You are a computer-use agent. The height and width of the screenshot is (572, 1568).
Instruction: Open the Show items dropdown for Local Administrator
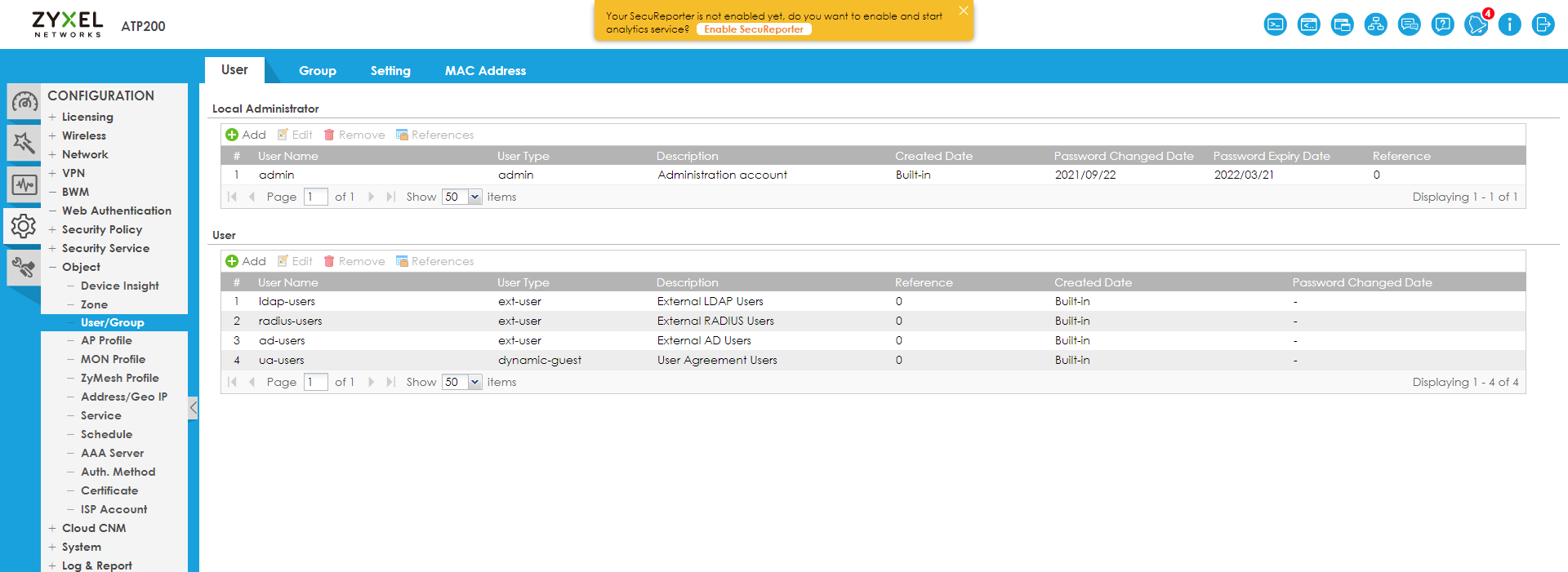[474, 197]
